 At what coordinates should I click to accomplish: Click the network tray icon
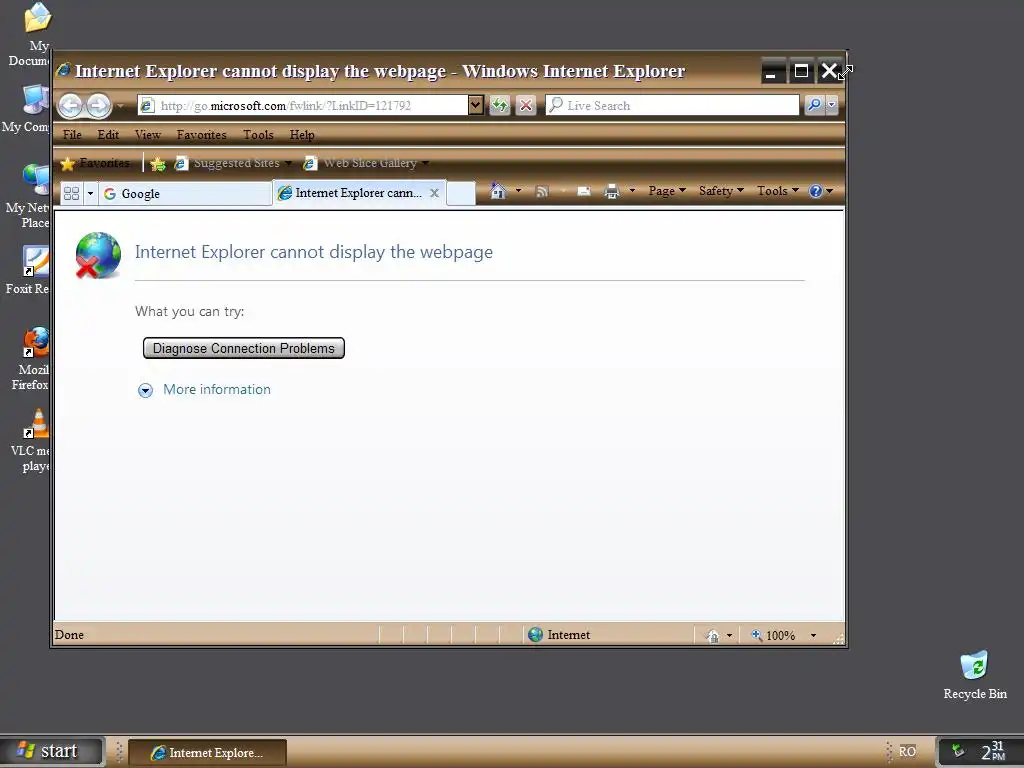point(958,751)
